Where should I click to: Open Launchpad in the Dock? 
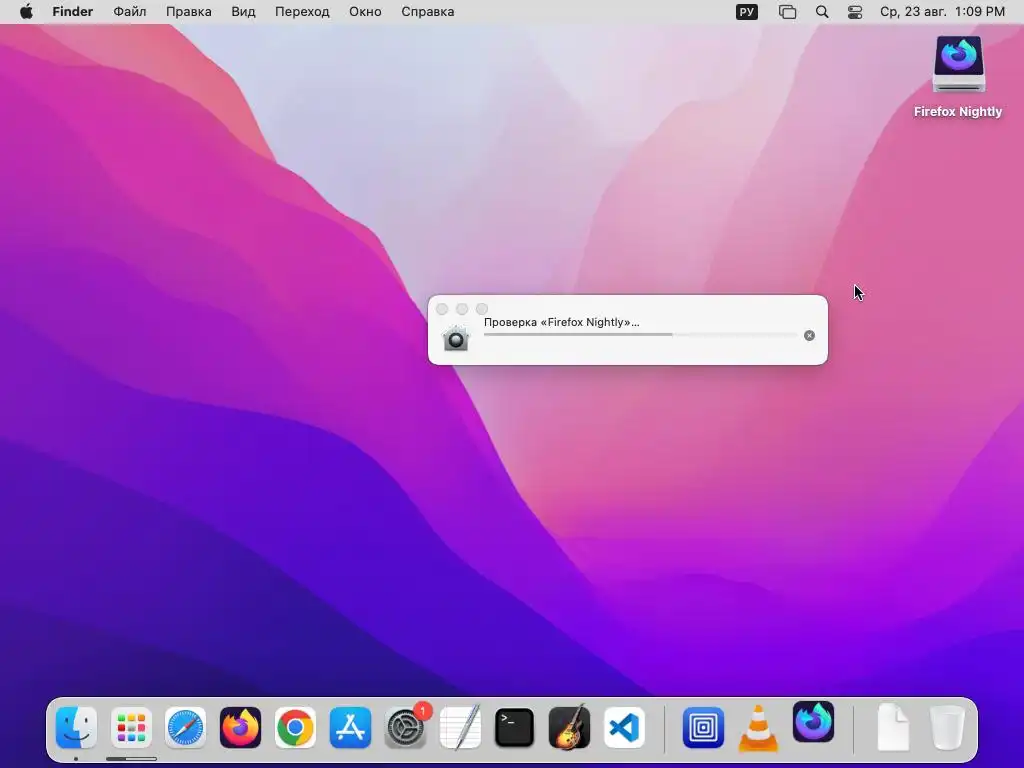point(131,727)
